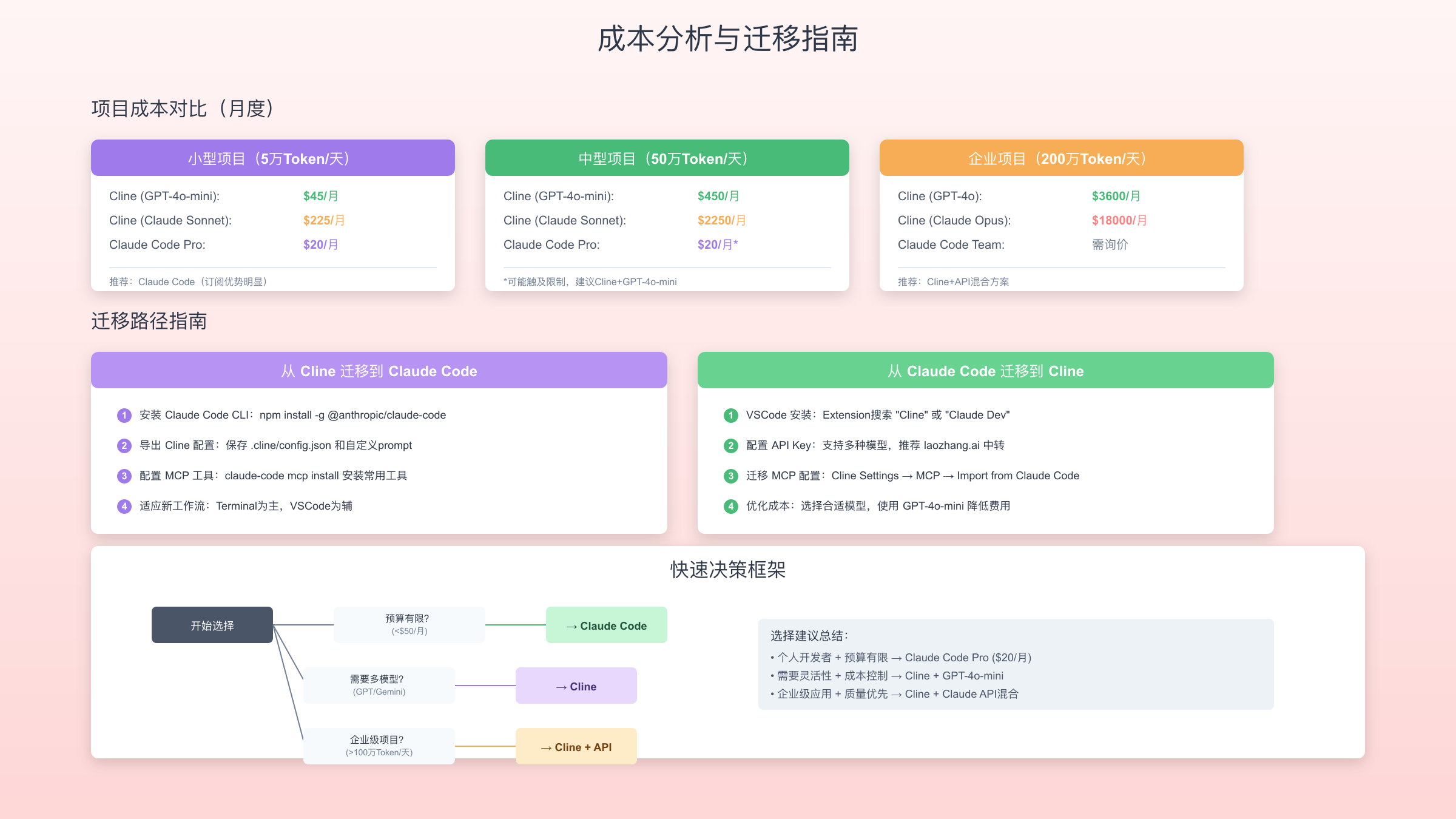Click the 适应新工作流：Terminal为主 step text

[x=246, y=506]
